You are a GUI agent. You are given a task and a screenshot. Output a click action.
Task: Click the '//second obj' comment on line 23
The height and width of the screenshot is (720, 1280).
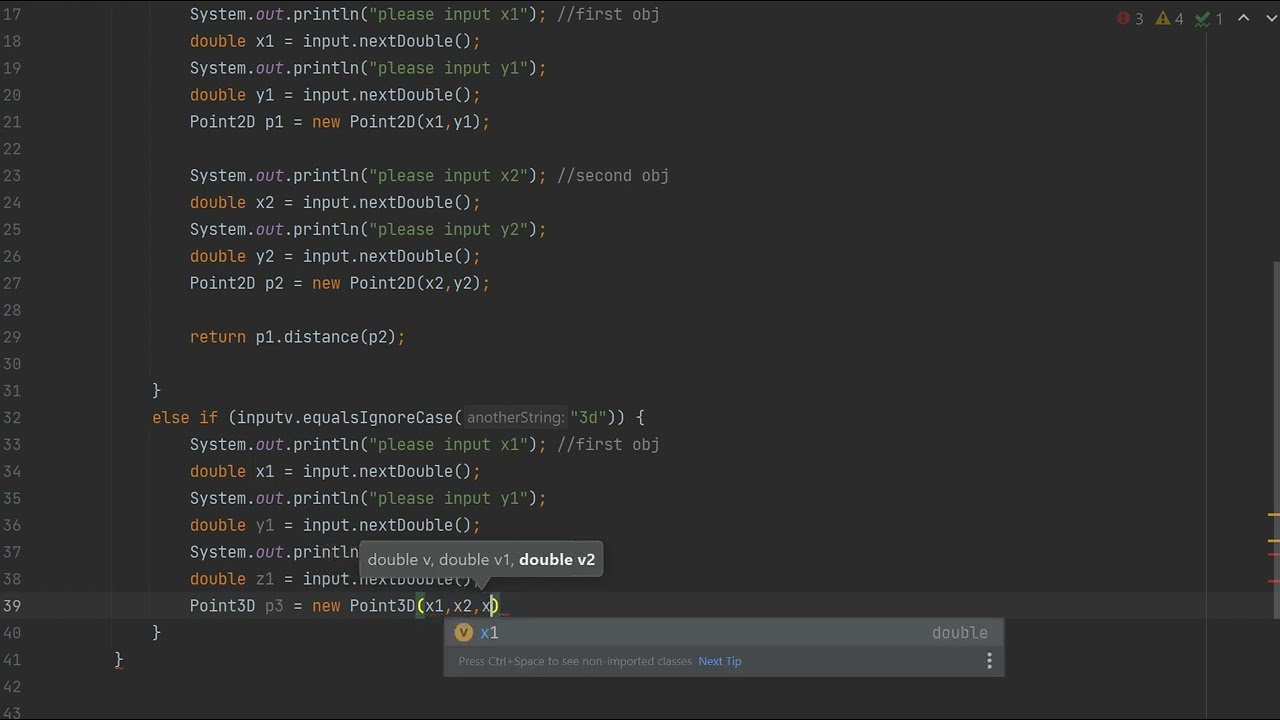613,176
